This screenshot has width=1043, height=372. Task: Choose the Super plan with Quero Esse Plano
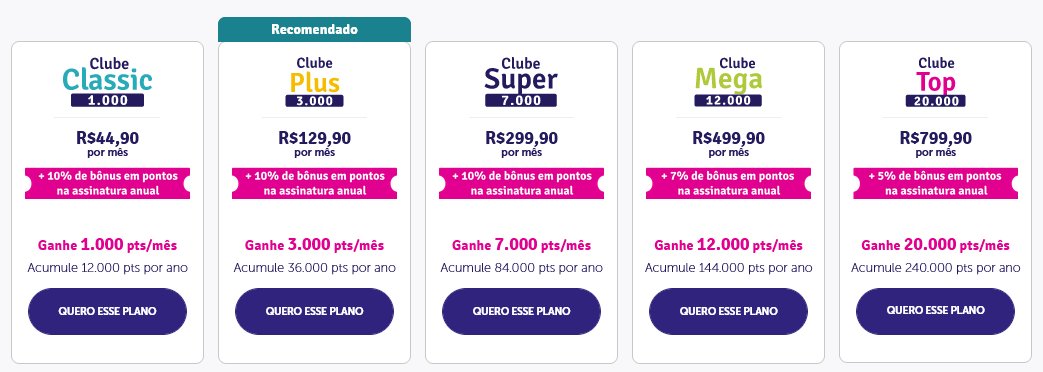(x=522, y=311)
